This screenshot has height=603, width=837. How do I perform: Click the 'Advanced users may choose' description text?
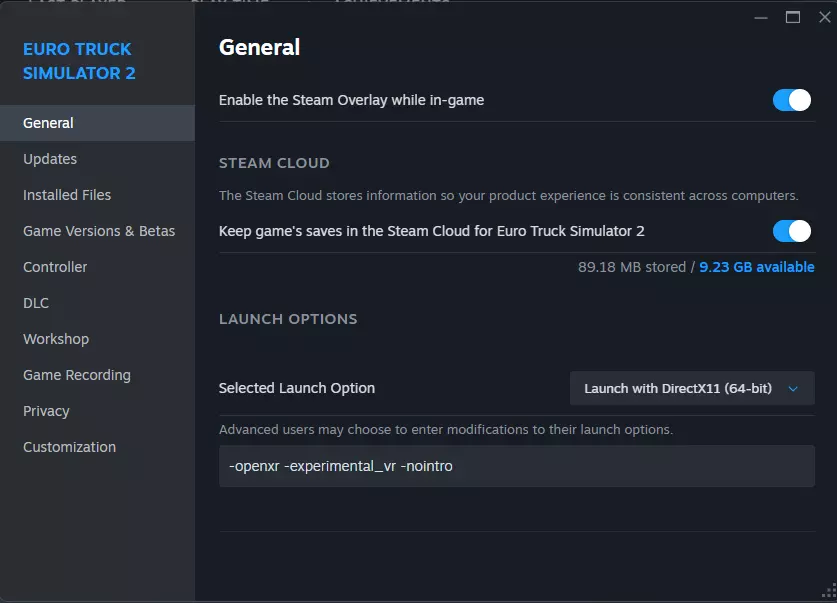(x=446, y=430)
